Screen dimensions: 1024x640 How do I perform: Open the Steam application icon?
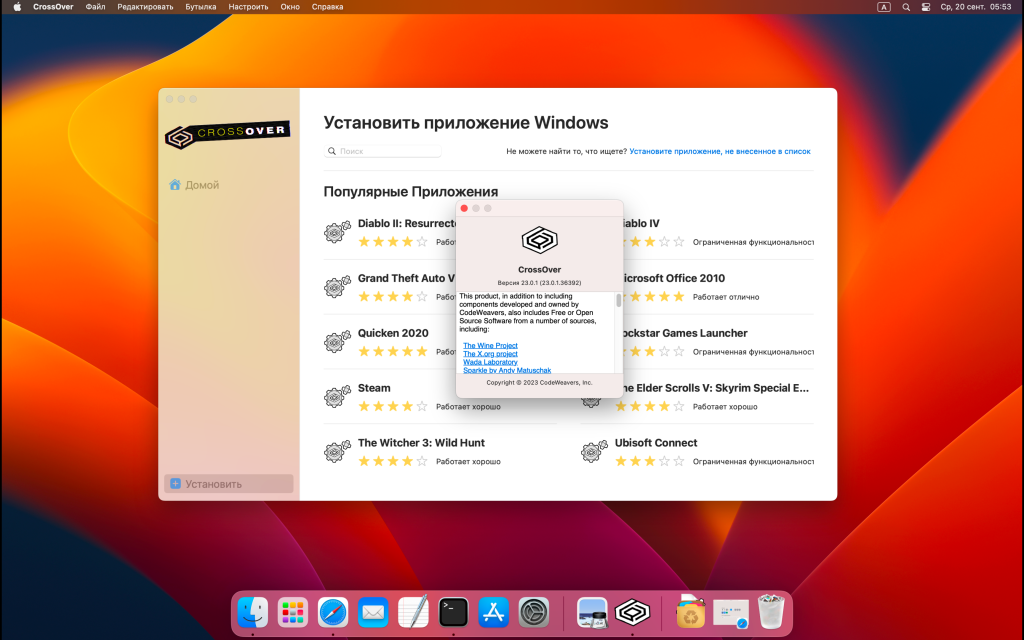[337, 396]
